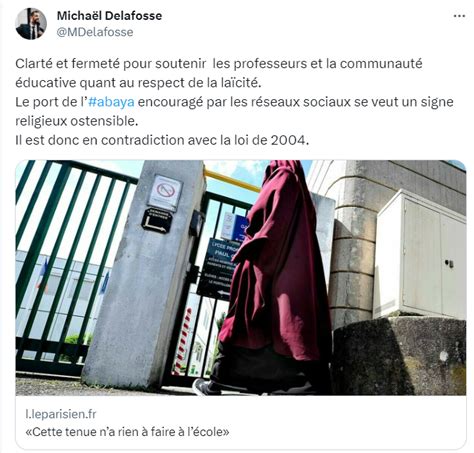Open the three-dot more options menu
The image size is (474, 453).
(x=459, y=16)
